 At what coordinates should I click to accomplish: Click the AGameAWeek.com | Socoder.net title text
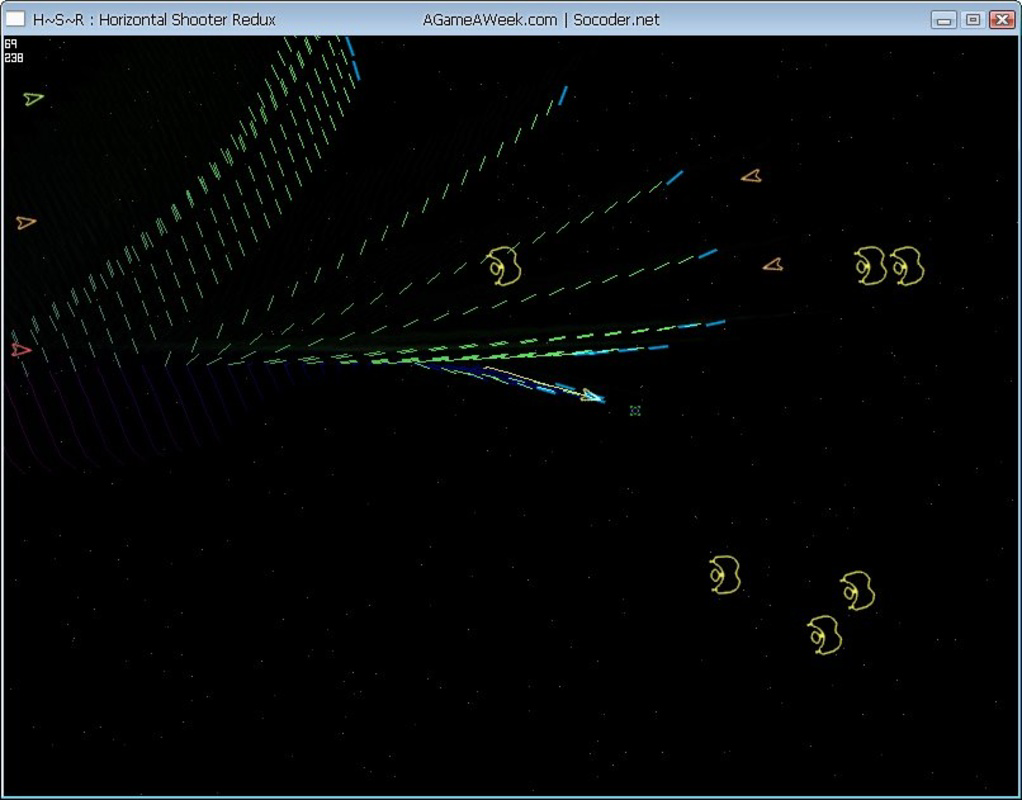click(541, 20)
